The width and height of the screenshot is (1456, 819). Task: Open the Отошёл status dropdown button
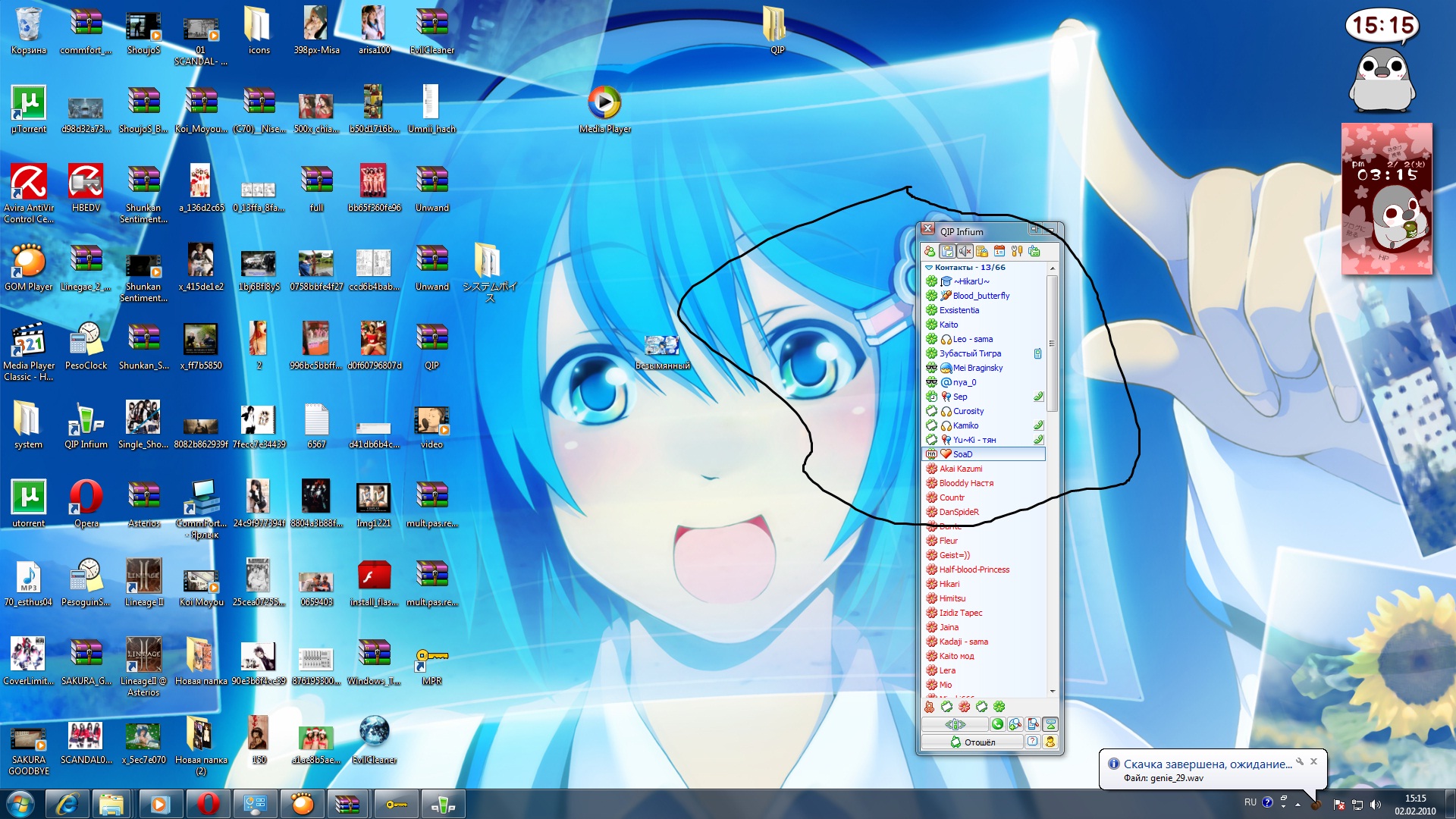[972, 742]
